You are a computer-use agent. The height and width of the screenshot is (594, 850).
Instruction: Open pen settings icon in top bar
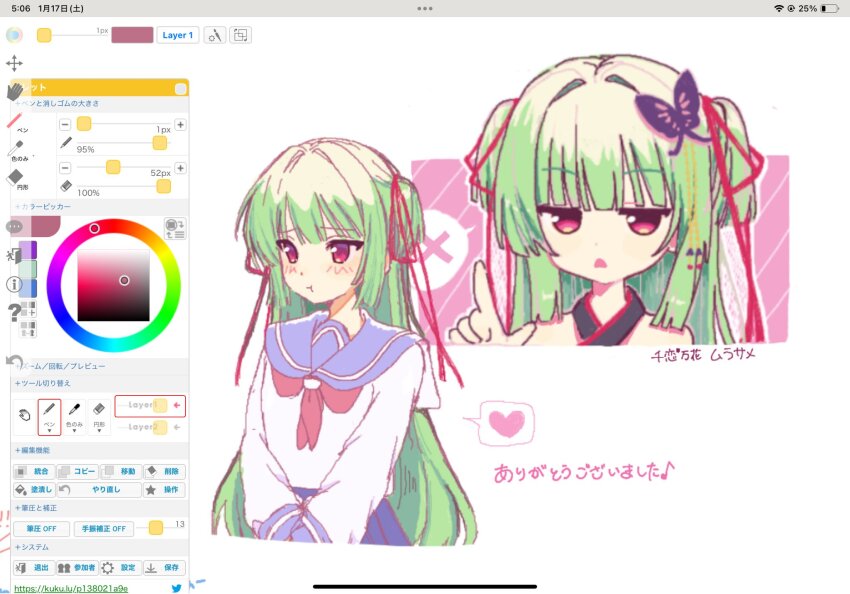(215, 35)
